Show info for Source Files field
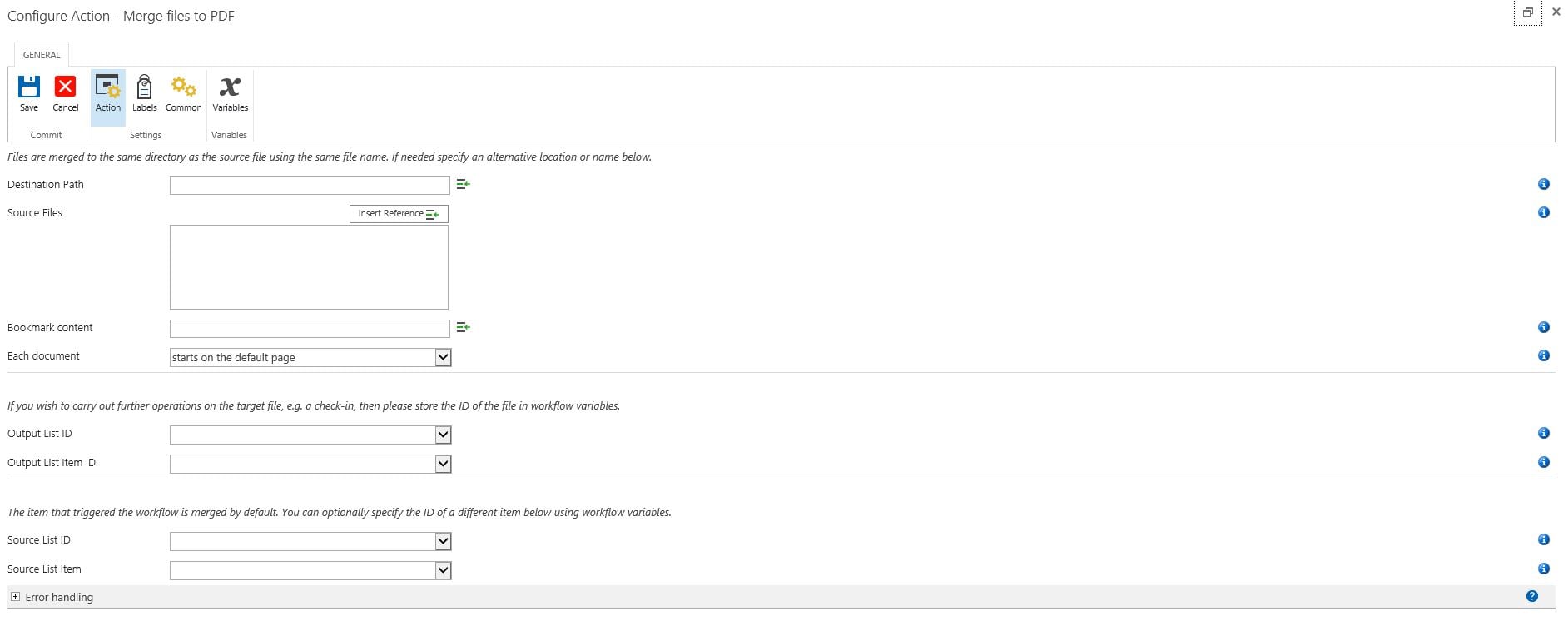 tap(1543, 212)
